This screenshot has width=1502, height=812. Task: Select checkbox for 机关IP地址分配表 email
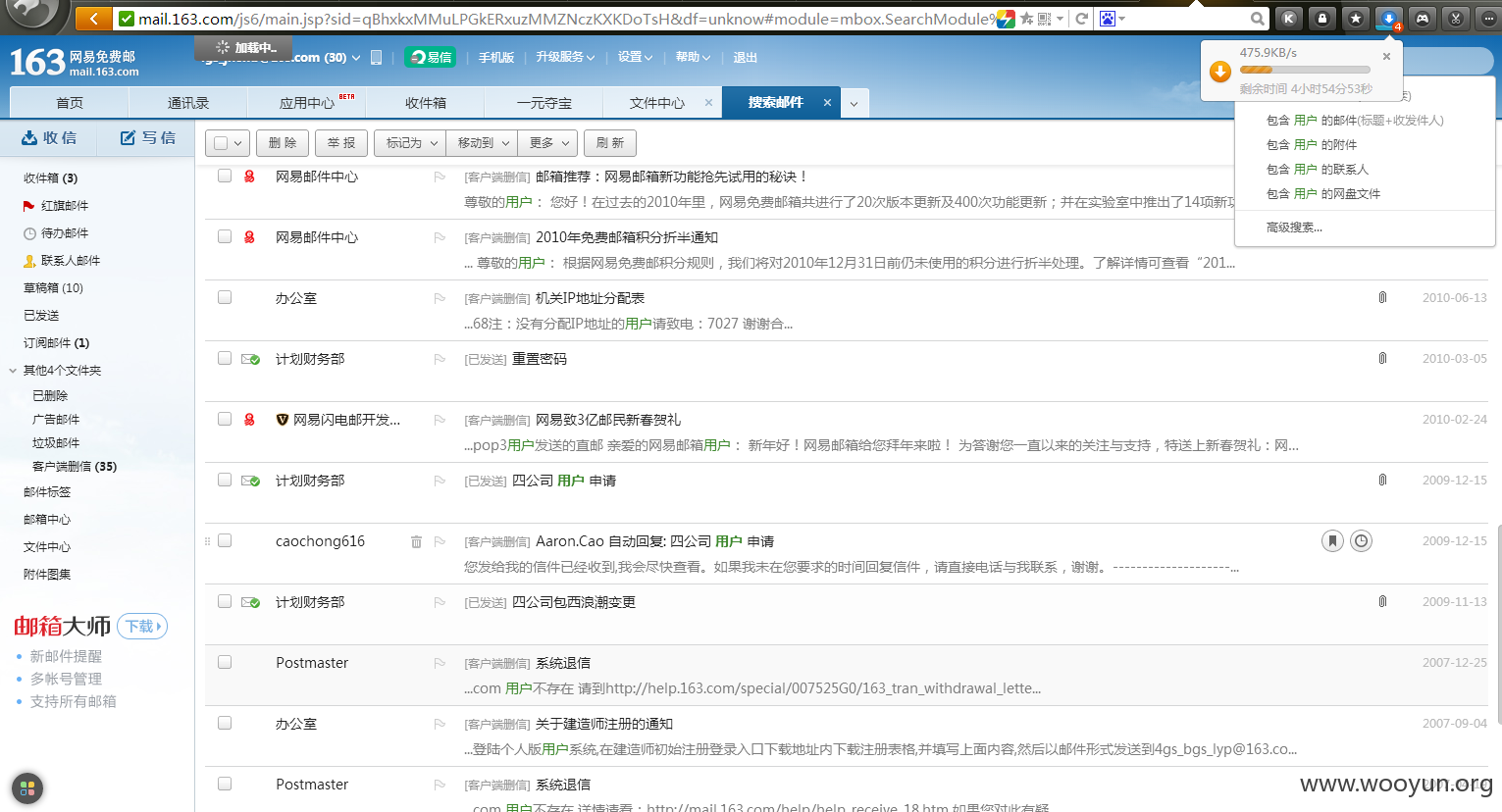225,297
